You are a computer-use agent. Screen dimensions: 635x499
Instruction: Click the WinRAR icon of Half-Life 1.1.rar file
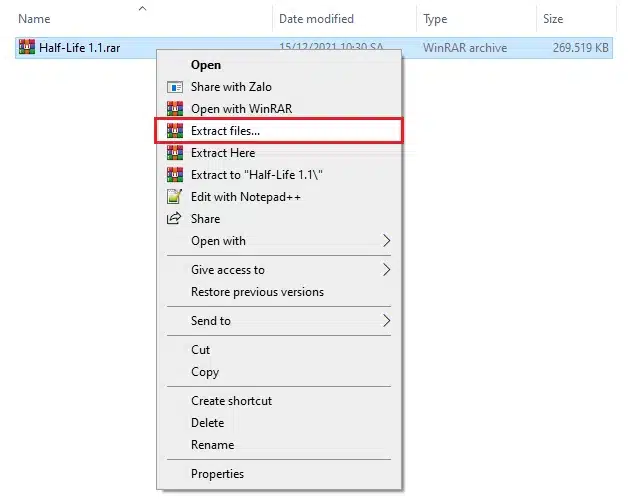tap(27, 47)
